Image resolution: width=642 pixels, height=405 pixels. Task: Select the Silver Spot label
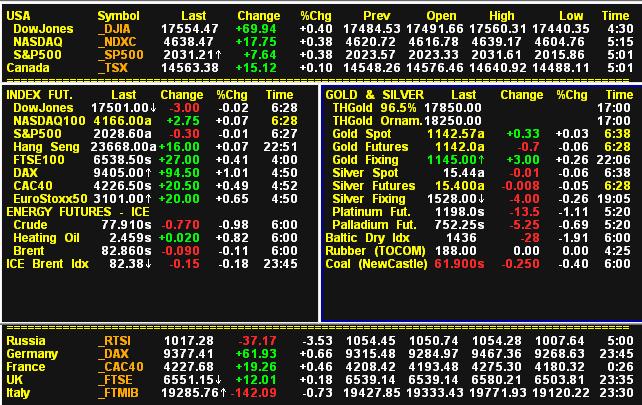click(x=365, y=173)
